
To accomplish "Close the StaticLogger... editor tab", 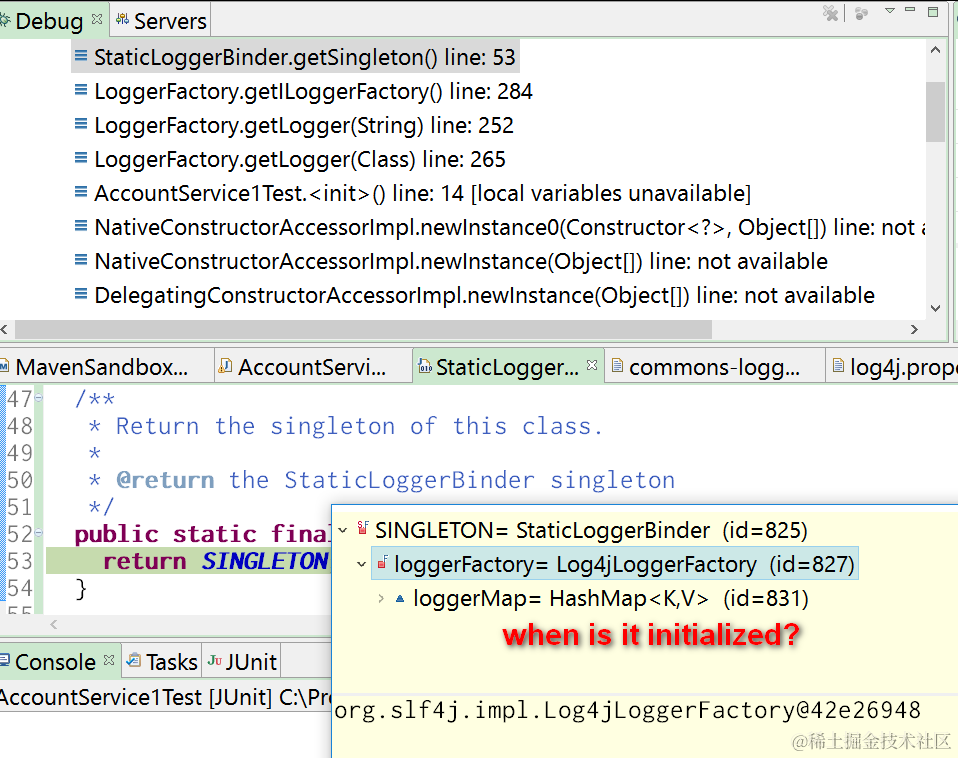I will pyautogui.click(x=591, y=365).
